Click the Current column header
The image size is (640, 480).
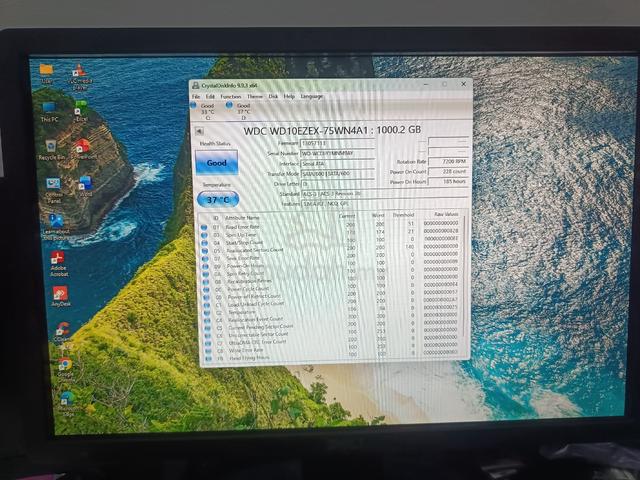coord(347,216)
